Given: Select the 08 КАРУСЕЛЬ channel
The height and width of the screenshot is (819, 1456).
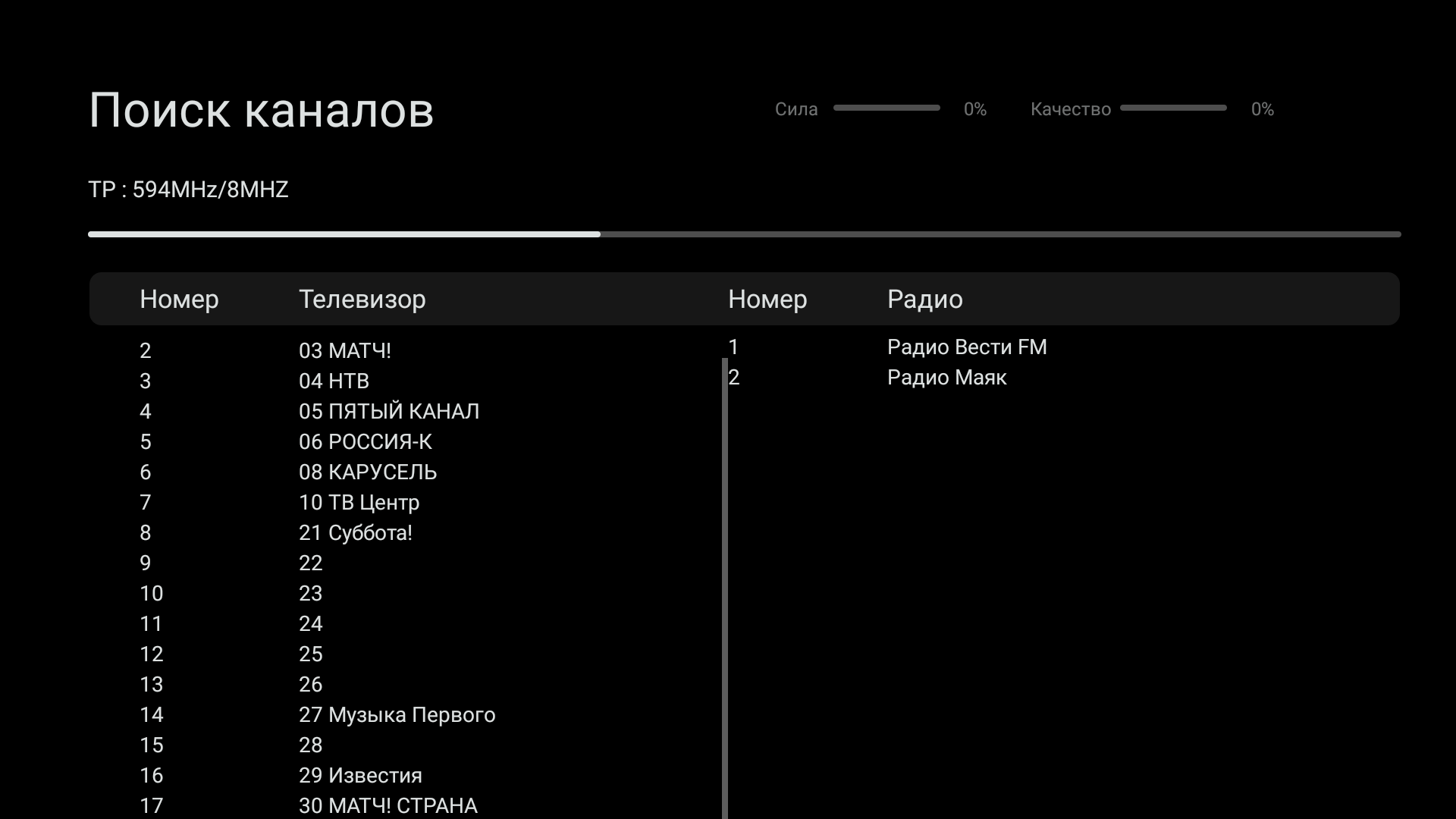Looking at the screenshot, I should [368, 472].
